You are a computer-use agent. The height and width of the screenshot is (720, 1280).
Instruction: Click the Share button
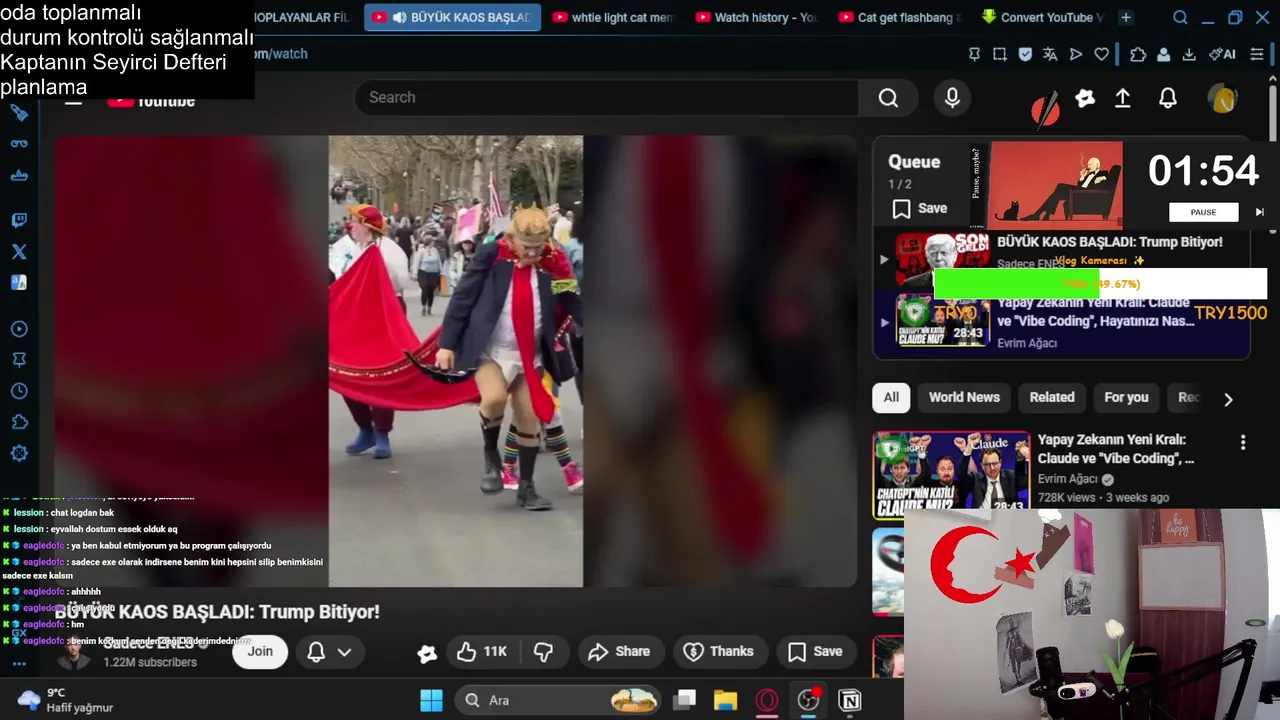pyautogui.click(x=619, y=652)
